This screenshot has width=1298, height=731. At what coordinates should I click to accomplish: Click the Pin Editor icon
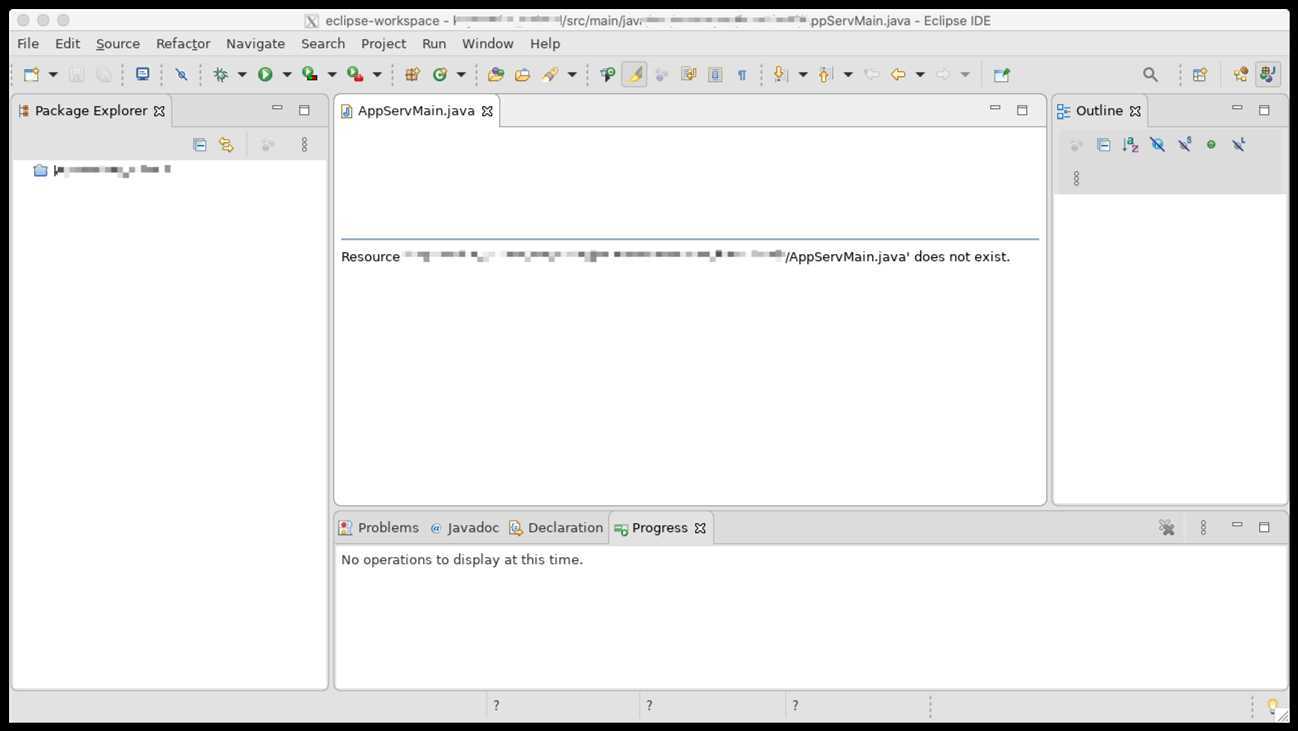1001,75
